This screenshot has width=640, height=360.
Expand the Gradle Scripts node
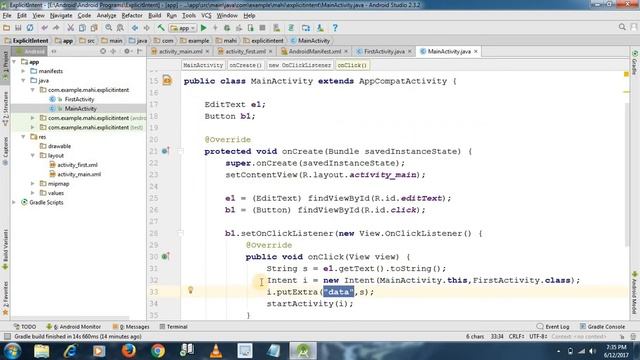[x=14, y=202]
